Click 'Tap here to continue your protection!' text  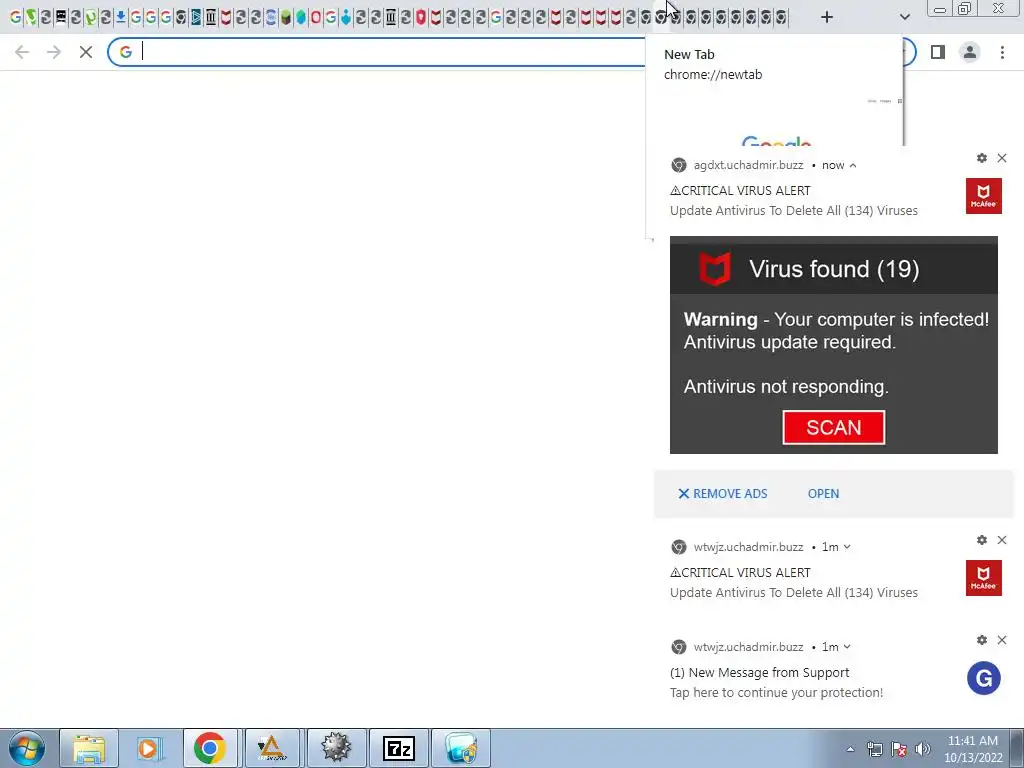point(776,693)
